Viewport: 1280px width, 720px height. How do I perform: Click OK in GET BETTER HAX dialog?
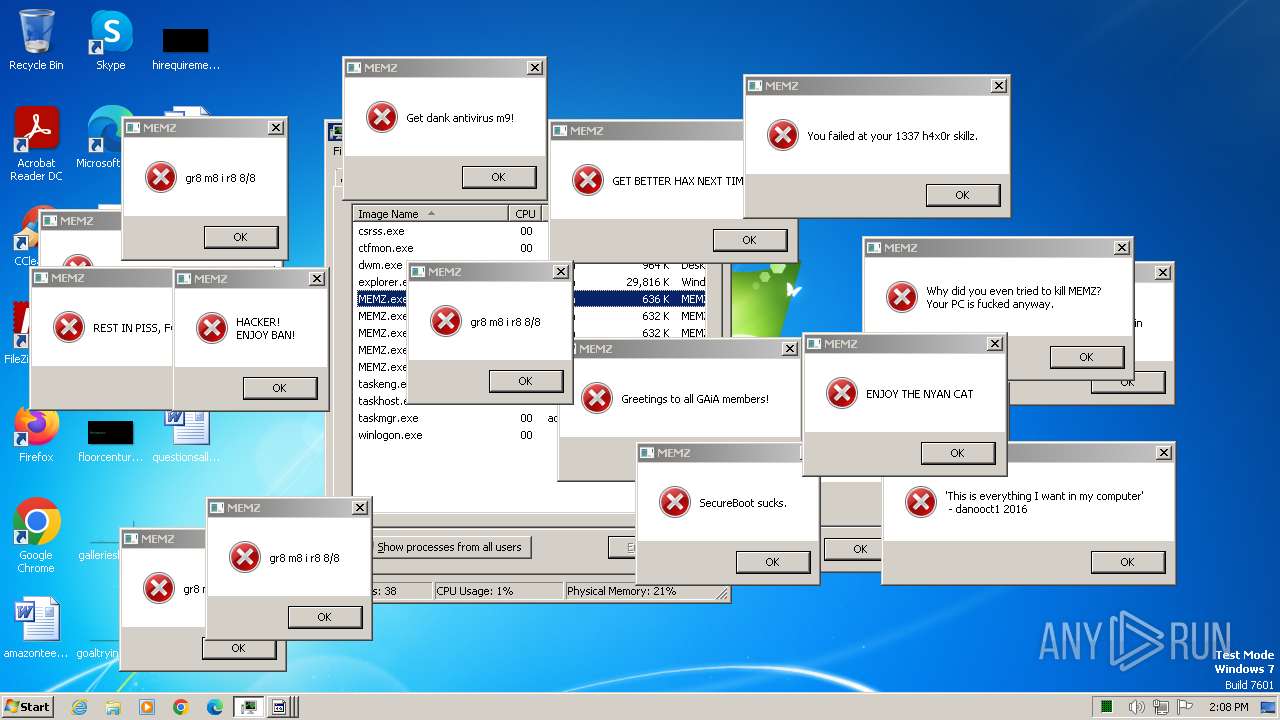750,240
